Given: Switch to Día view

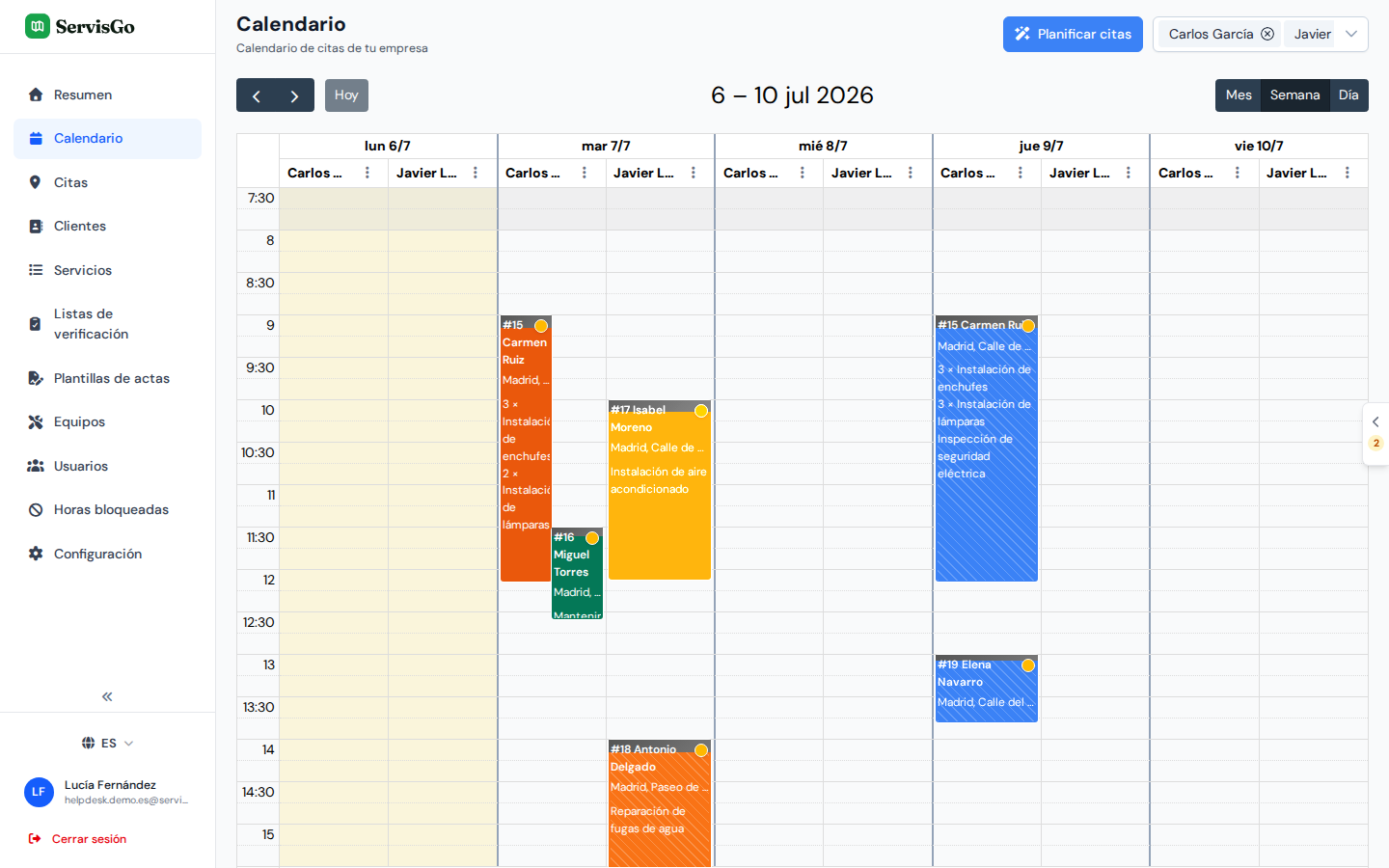Looking at the screenshot, I should 1348,95.
